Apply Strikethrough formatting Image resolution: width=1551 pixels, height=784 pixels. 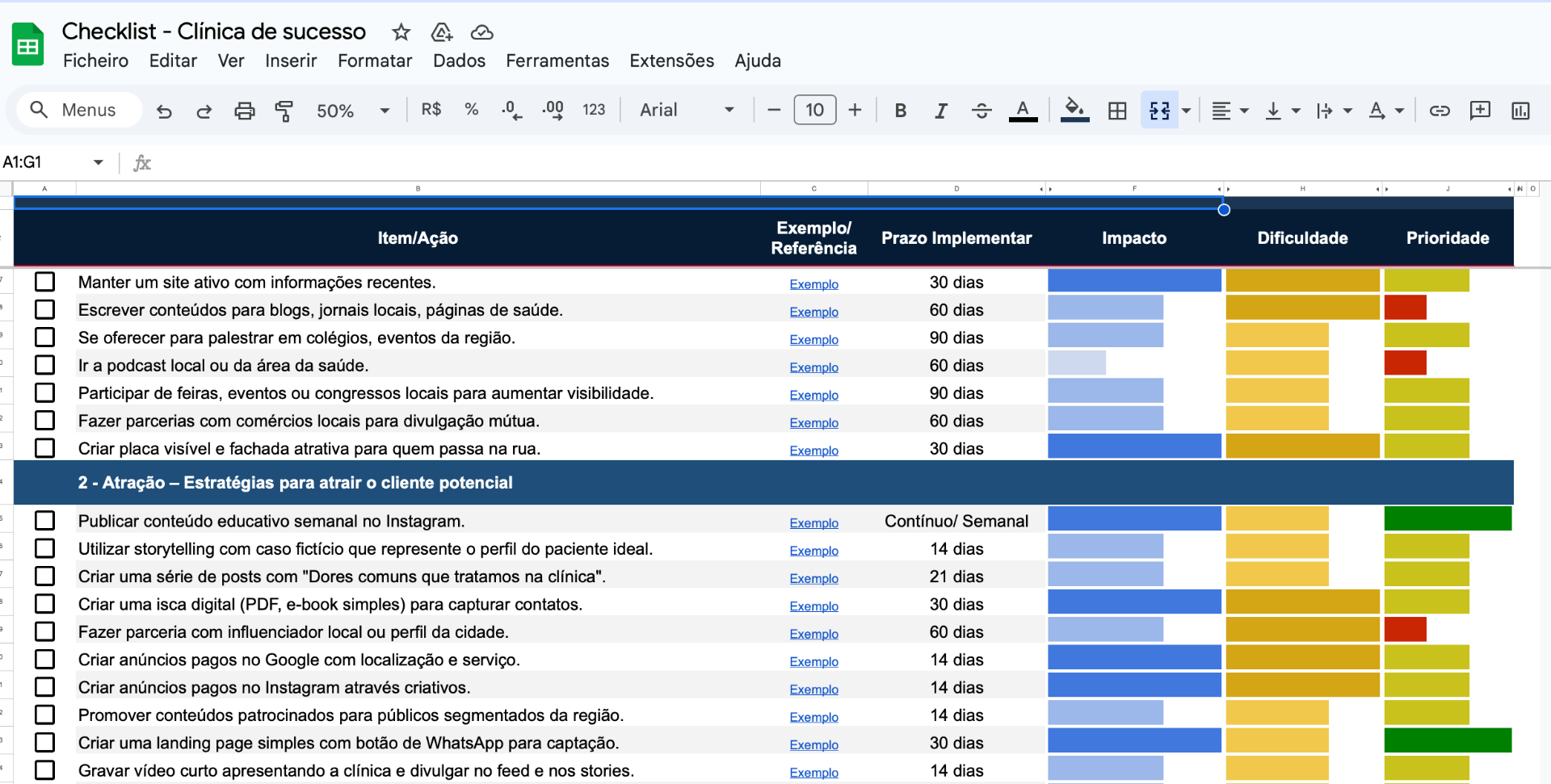[981, 111]
